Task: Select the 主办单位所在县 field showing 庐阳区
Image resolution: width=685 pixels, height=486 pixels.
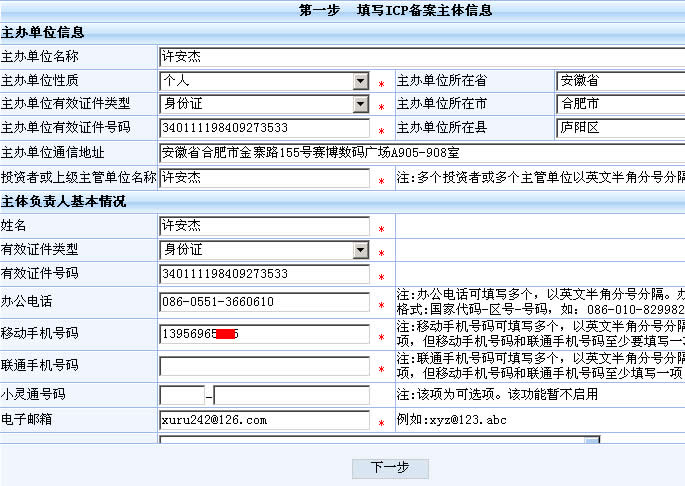Action: point(619,128)
